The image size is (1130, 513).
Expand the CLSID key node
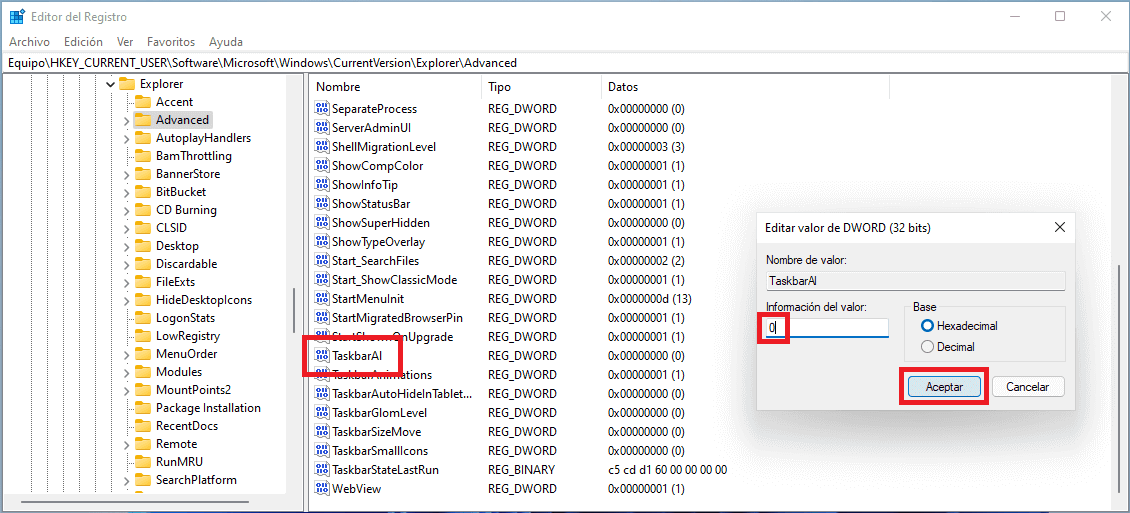pyautogui.click(x=126, y=228)
